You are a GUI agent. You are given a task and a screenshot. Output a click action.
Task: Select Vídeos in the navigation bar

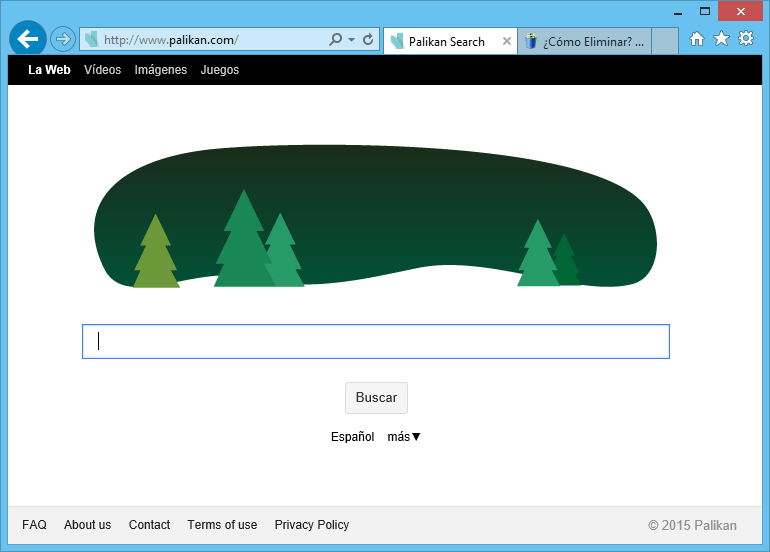point(102,70)
